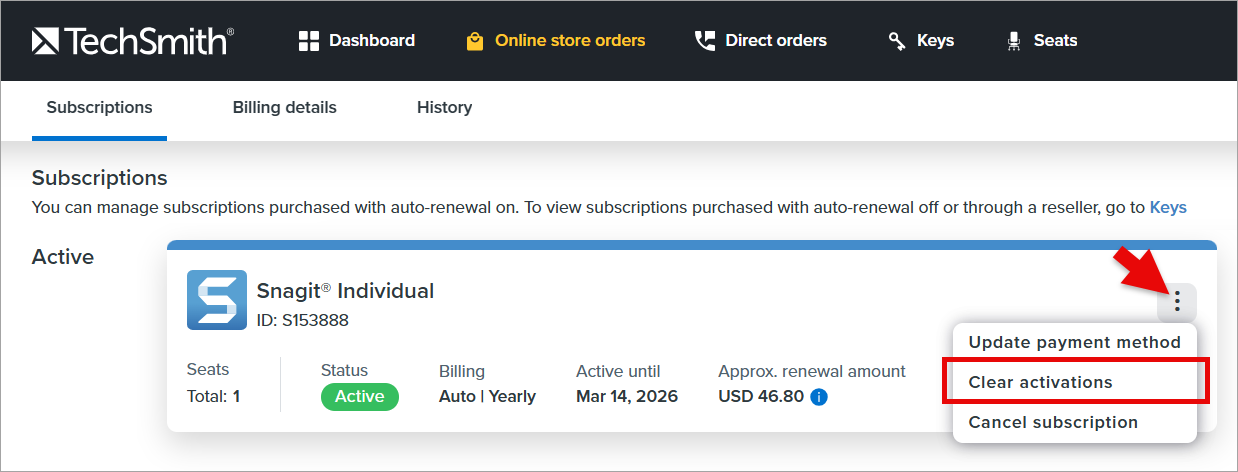
Task: Follow the Keys link in description
Action: pyautogui.click(x=1168, y=208)
